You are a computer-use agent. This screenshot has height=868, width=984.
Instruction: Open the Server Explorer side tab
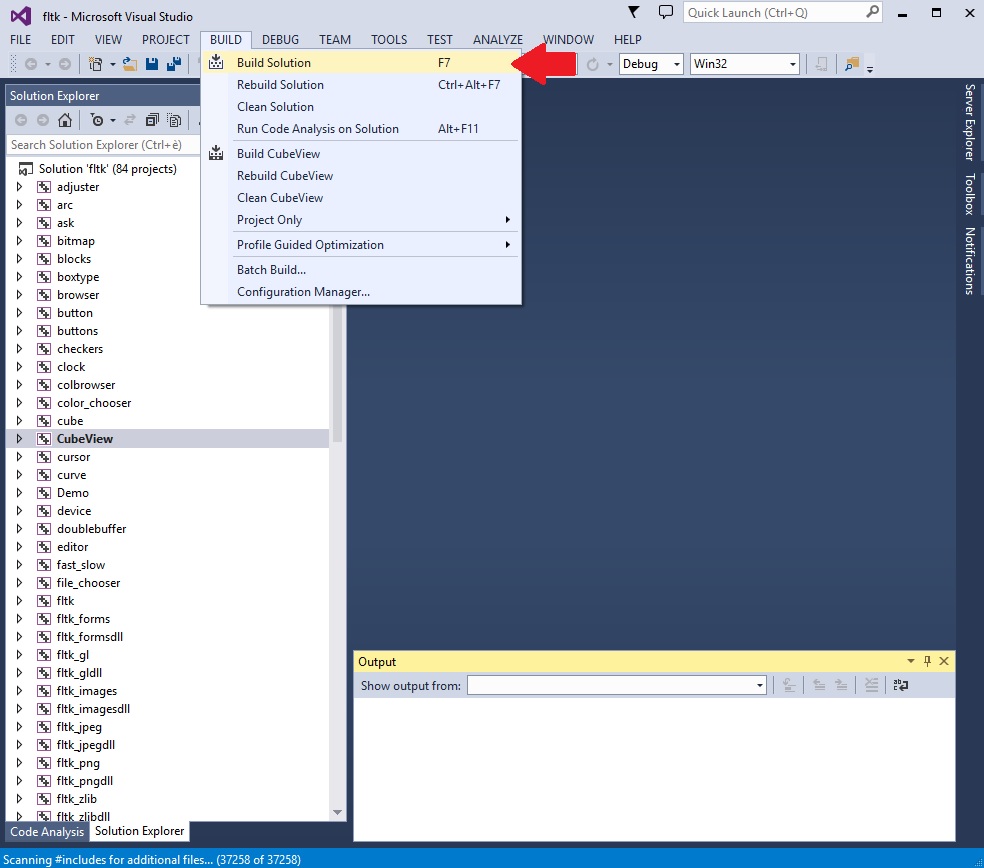tap(970, 122)
